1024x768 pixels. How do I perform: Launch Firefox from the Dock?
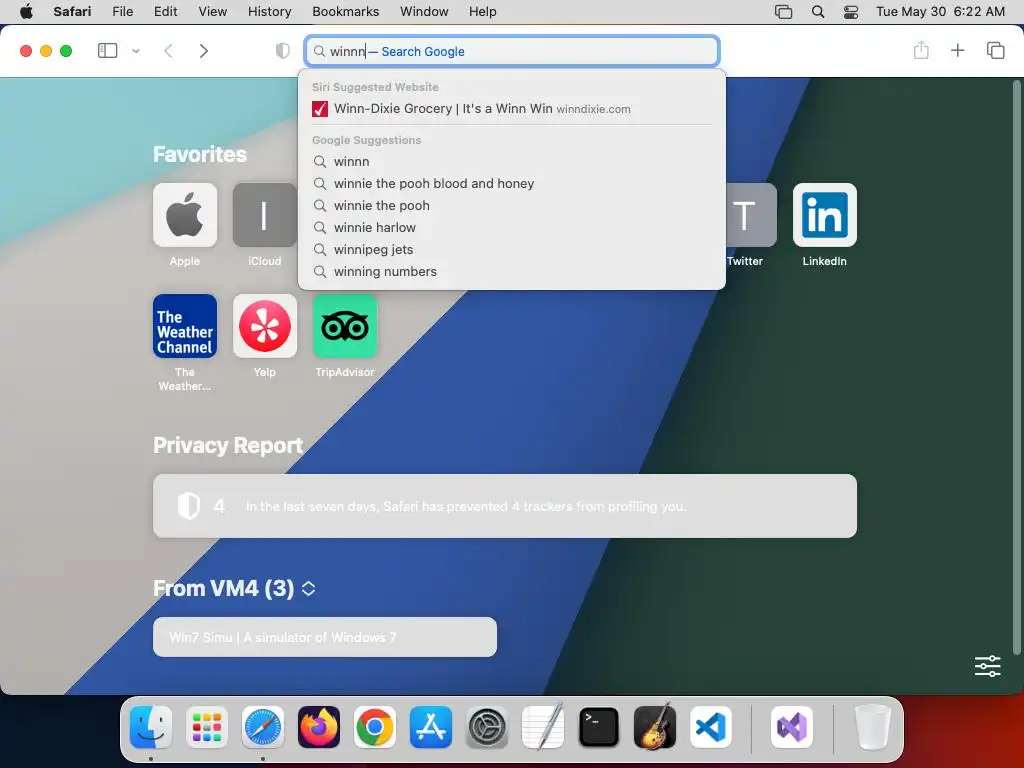click(319, 727)
